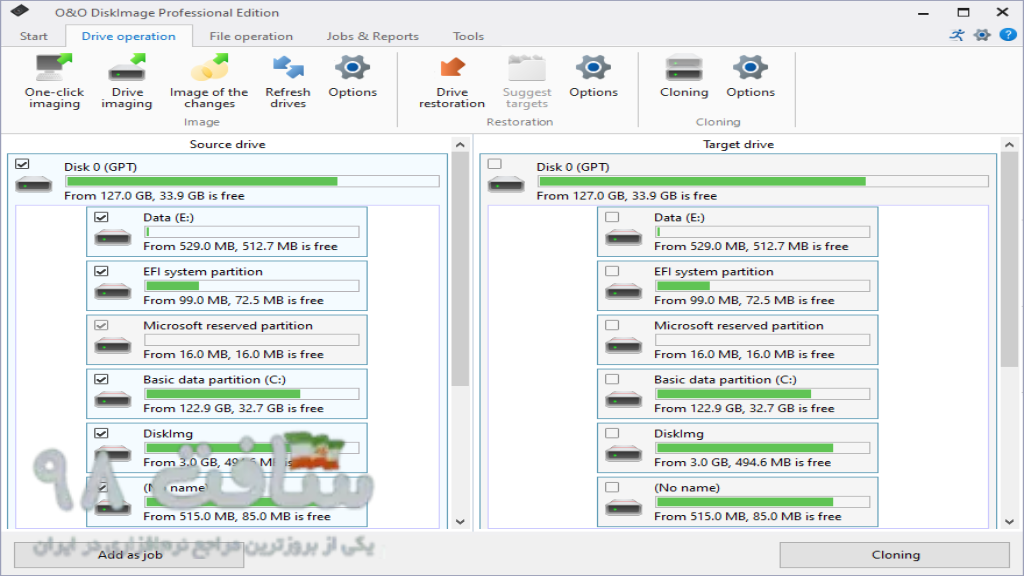The width and height of the screenshot is (1024, 576).
Task: Switch to the Start tab
Action: click(33, 36)
